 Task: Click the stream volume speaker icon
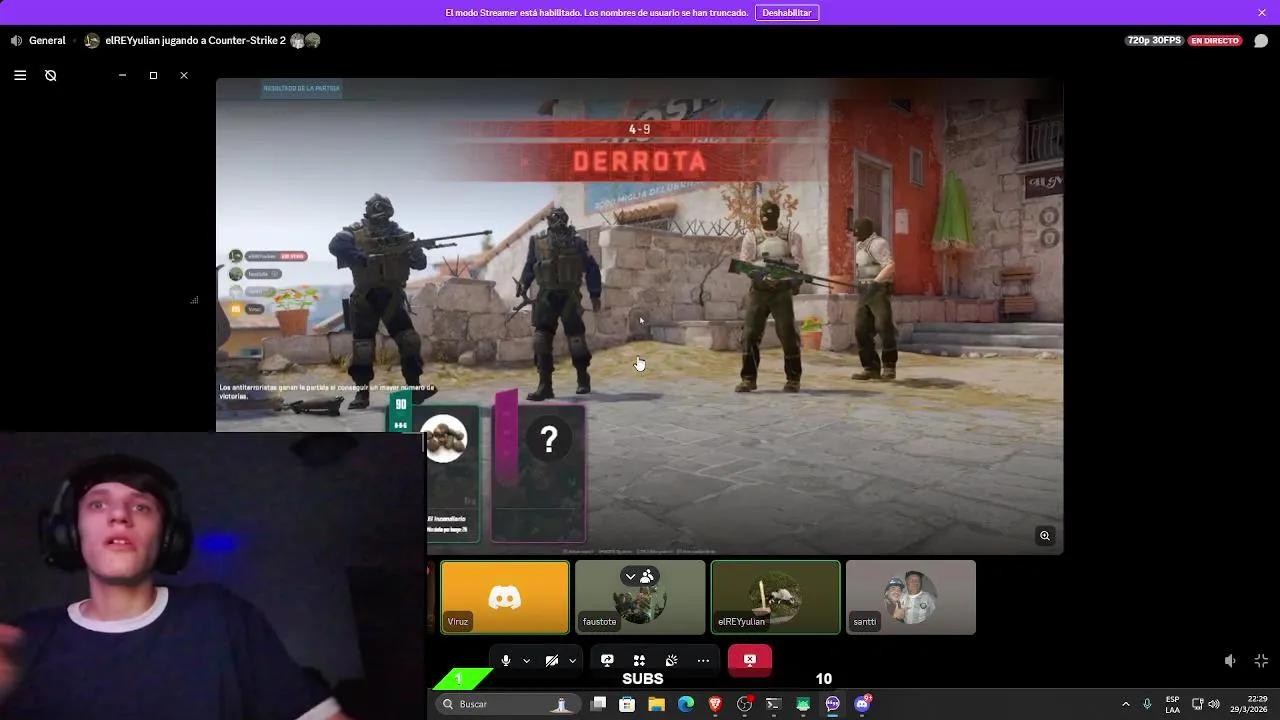pos(1230,661)
